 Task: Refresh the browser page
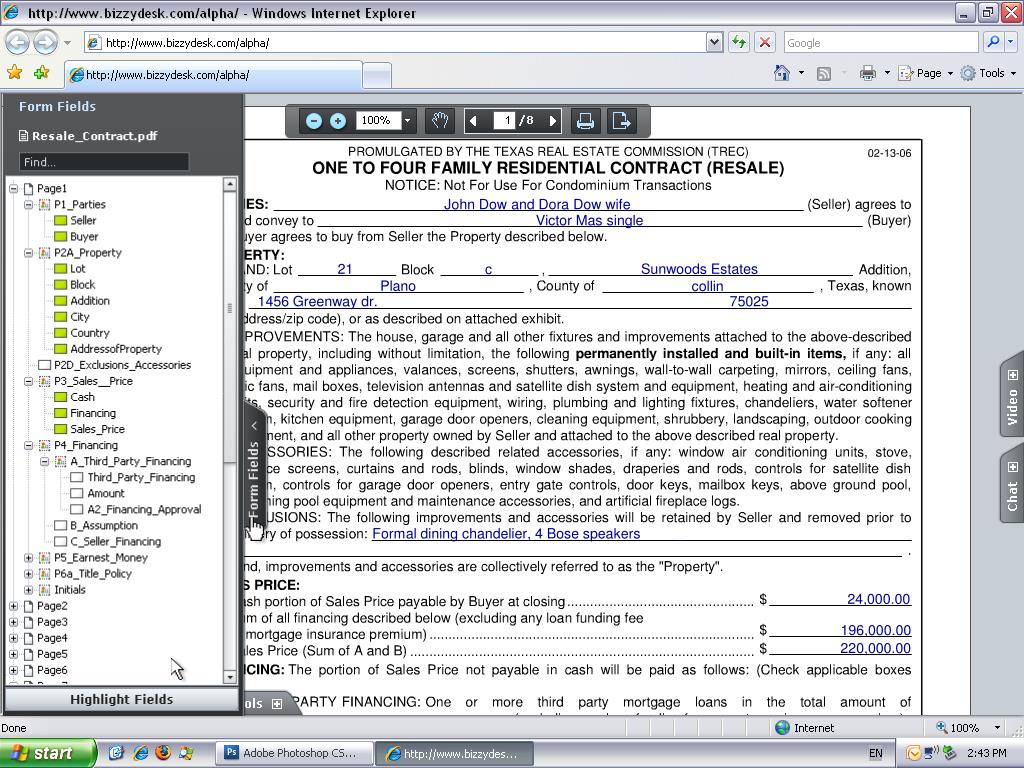739,42
